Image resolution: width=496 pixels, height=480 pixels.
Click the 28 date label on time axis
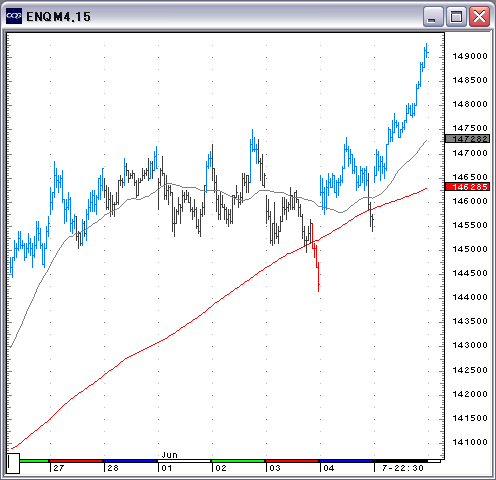[113, 468]
